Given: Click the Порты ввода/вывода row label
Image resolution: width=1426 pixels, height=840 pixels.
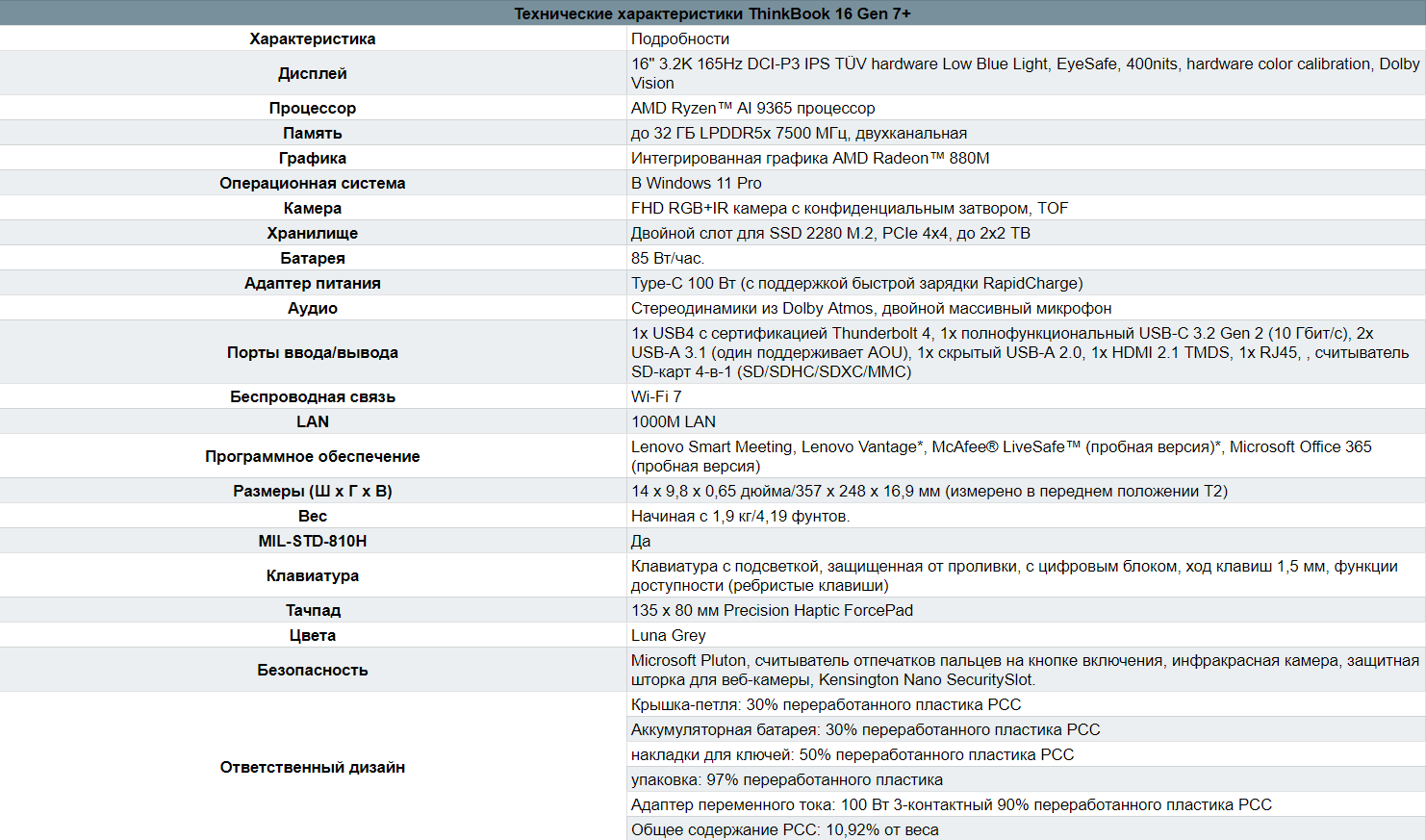Looking at the screenshot, I should 311,352.
